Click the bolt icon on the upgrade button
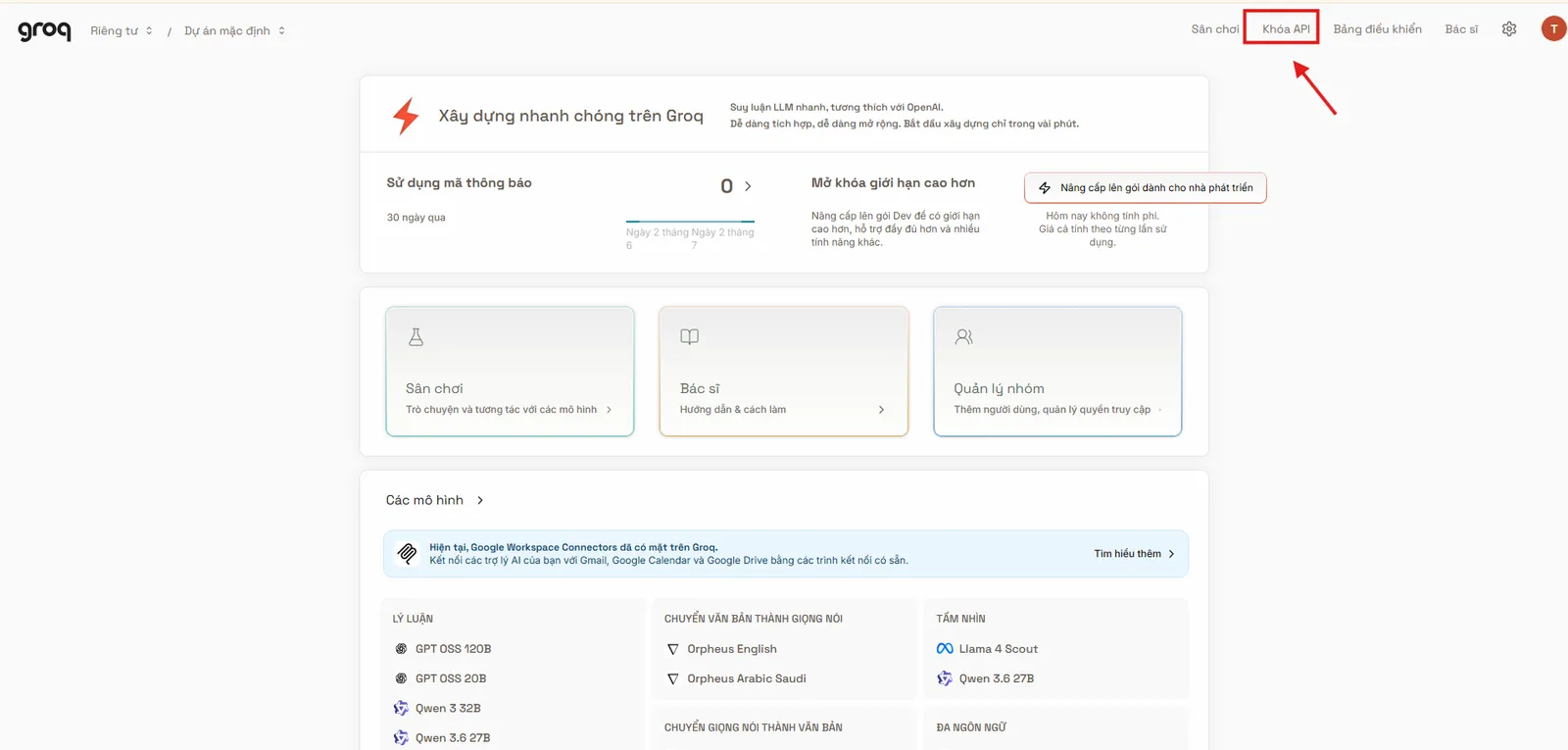 [1045, 188]
